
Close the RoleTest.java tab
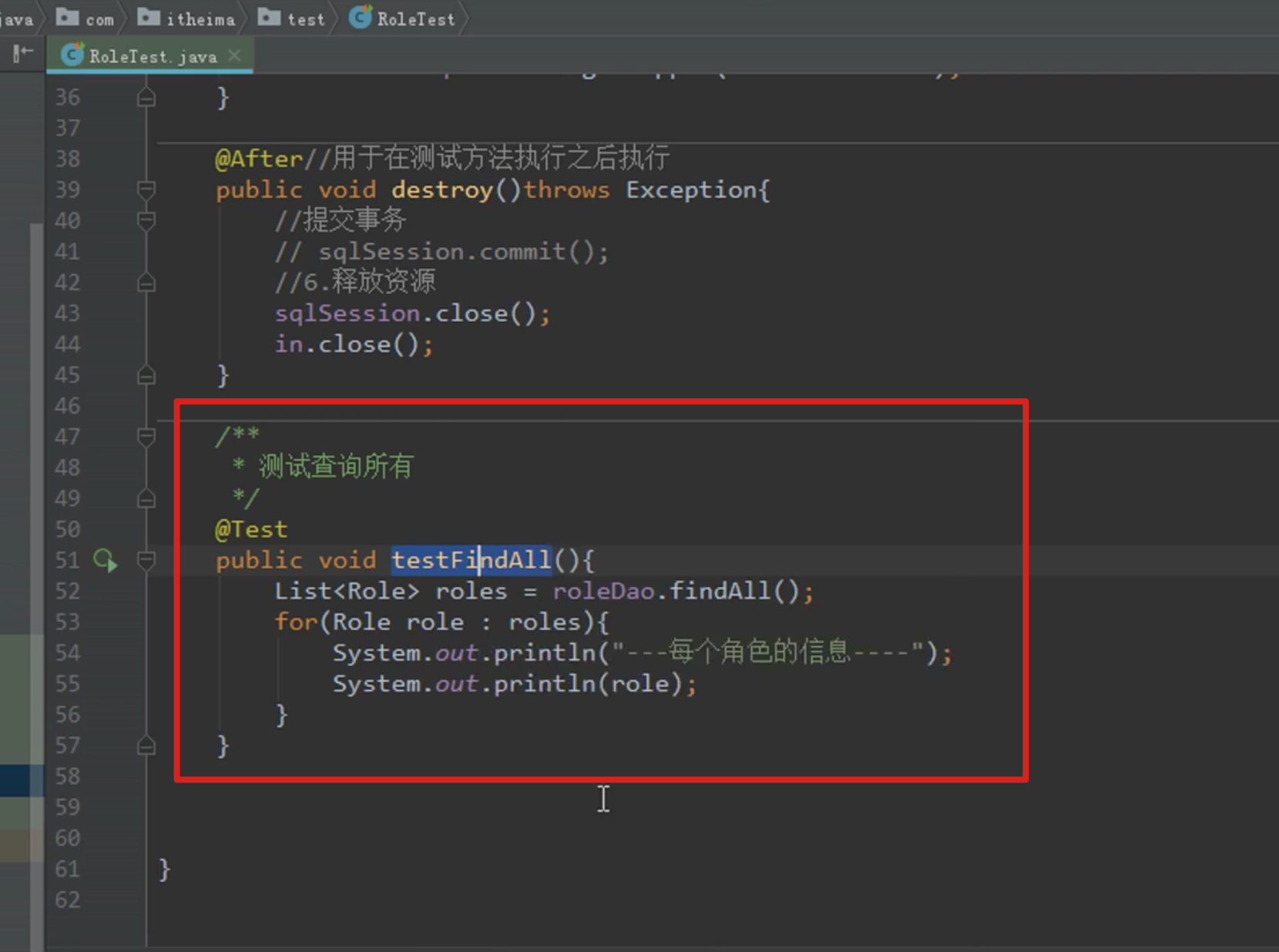coord(234,55)
